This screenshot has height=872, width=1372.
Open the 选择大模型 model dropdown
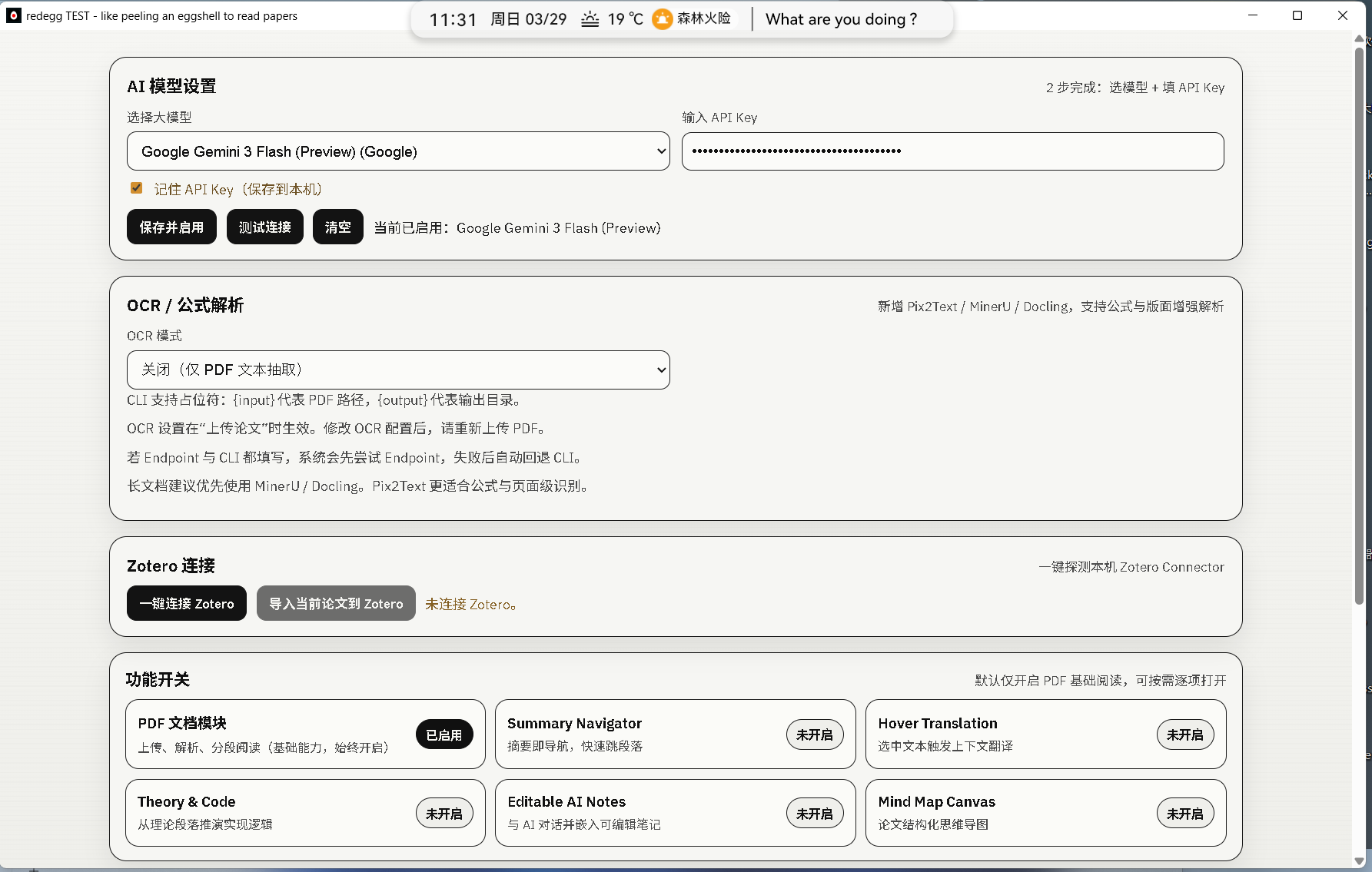click(x=398, y=151)
